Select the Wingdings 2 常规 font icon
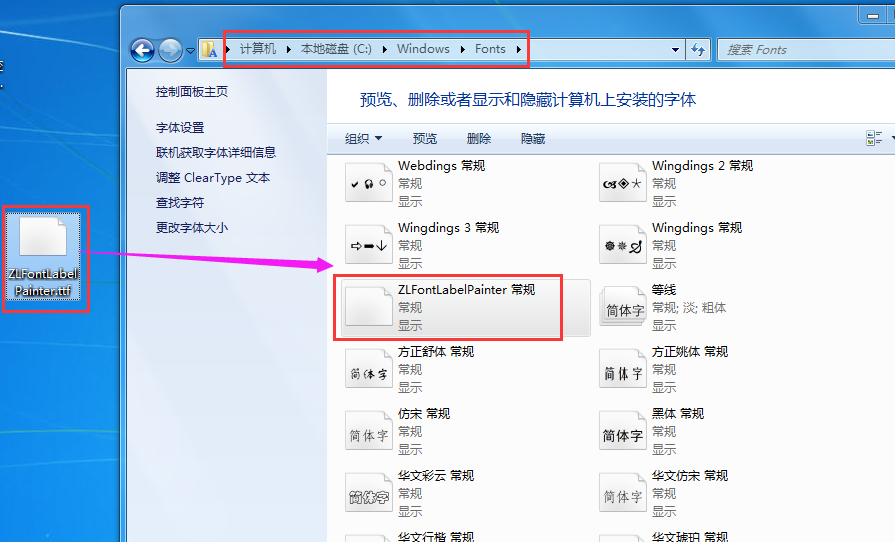 point(621,184)
